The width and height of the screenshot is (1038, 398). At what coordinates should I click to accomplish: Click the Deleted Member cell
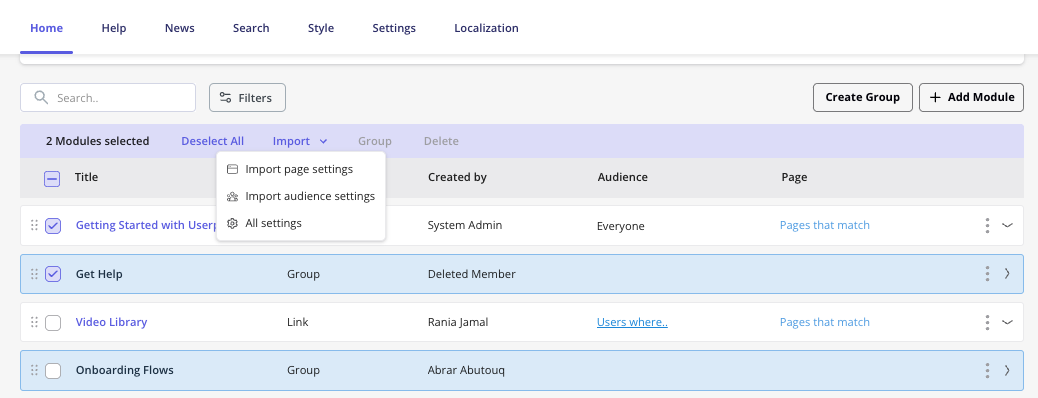click(x=471, y=274)
